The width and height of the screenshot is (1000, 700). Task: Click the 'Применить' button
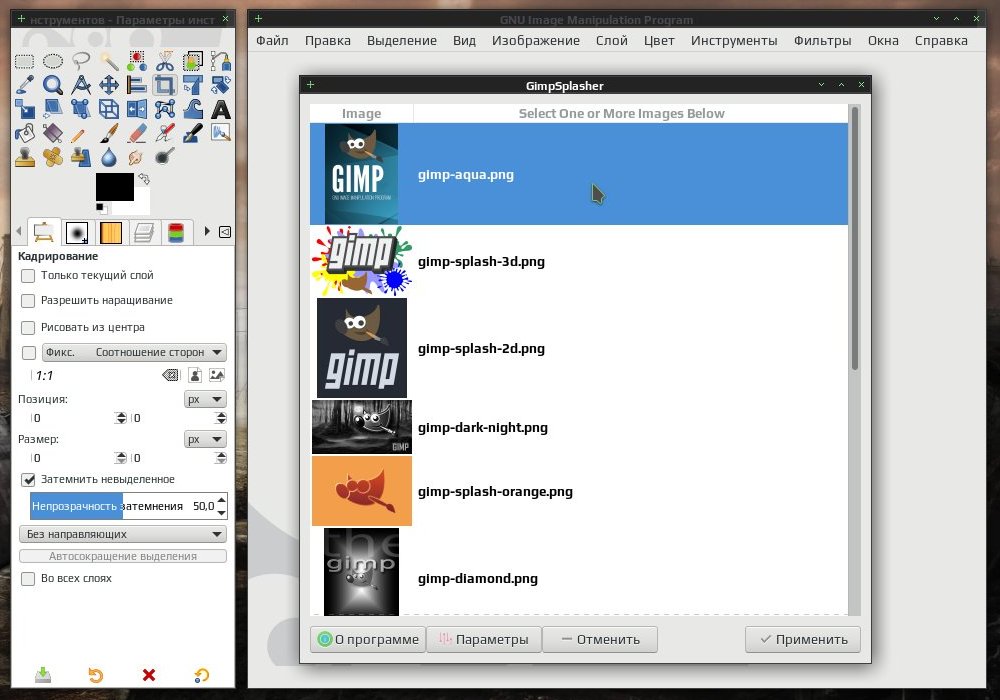click(803, 639)
